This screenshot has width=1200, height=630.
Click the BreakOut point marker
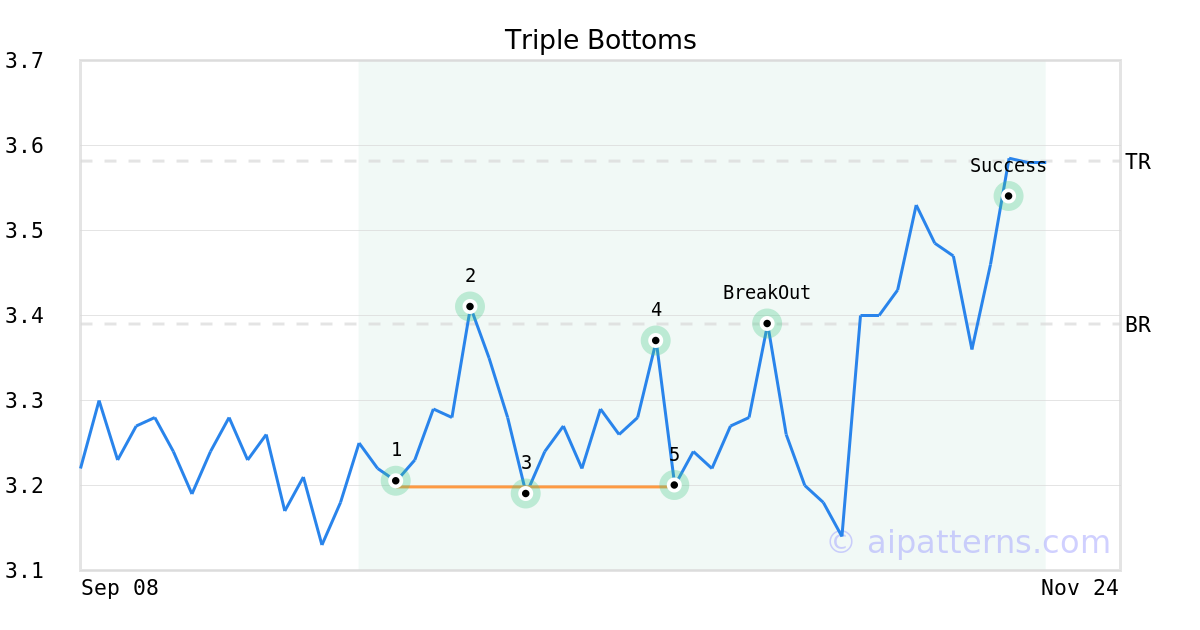(x=767, y=323)
